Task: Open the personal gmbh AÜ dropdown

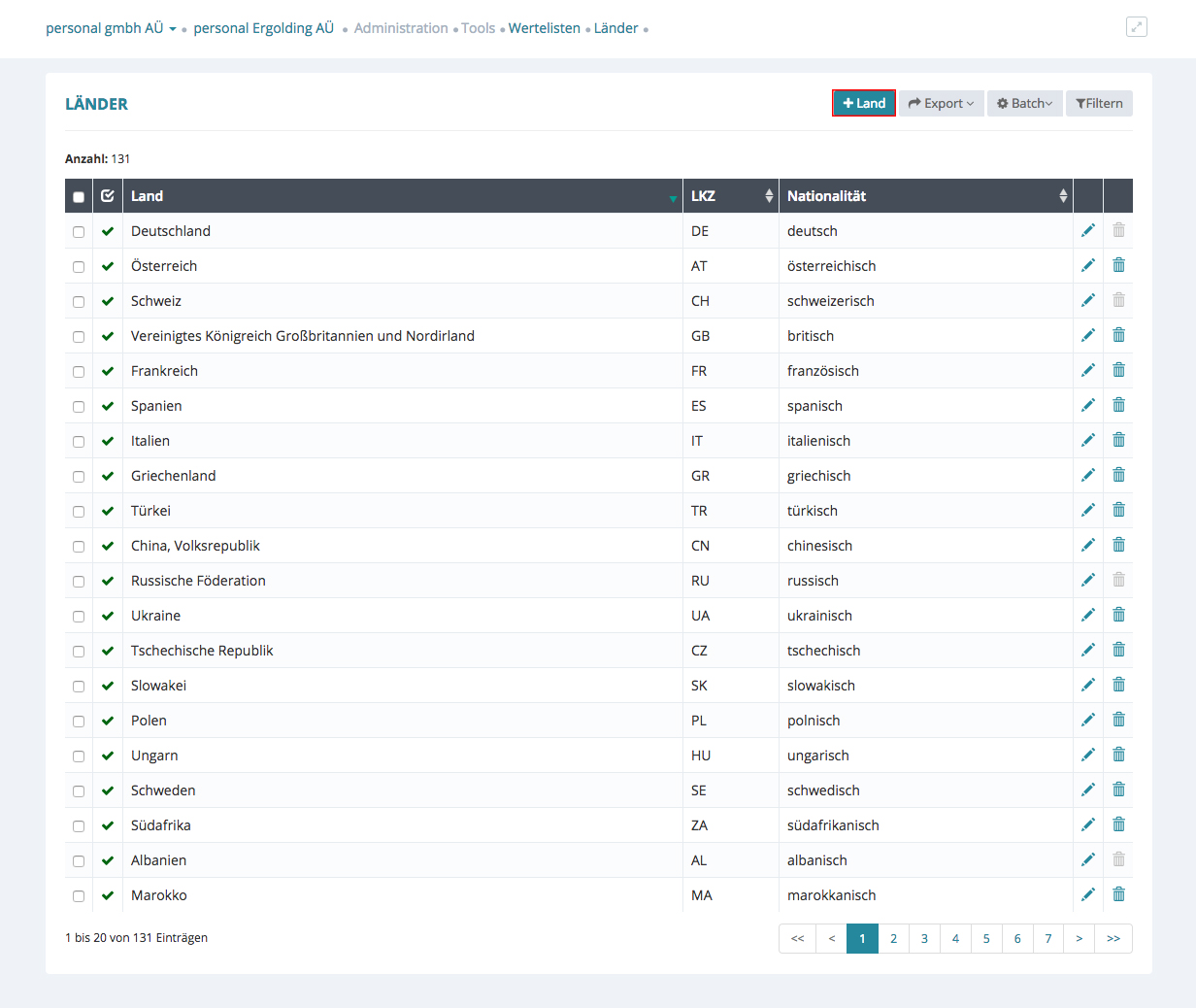Action: tap(111, 28)
